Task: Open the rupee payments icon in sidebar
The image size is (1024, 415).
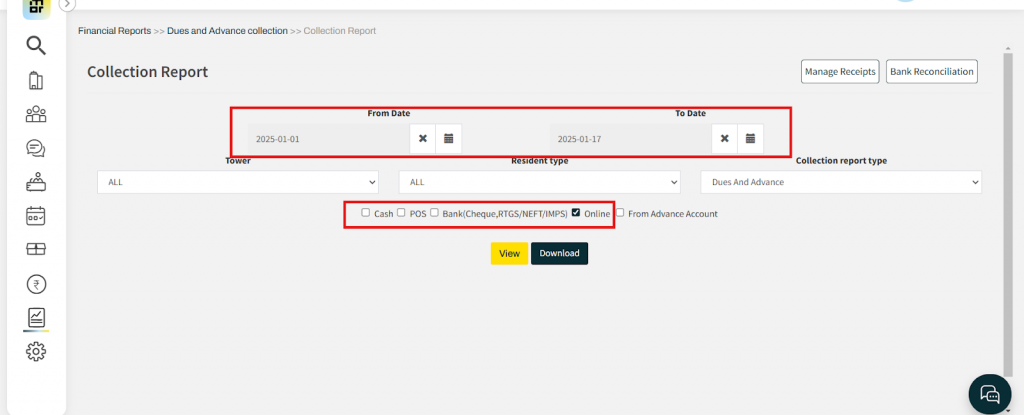Action: [36, 284]
